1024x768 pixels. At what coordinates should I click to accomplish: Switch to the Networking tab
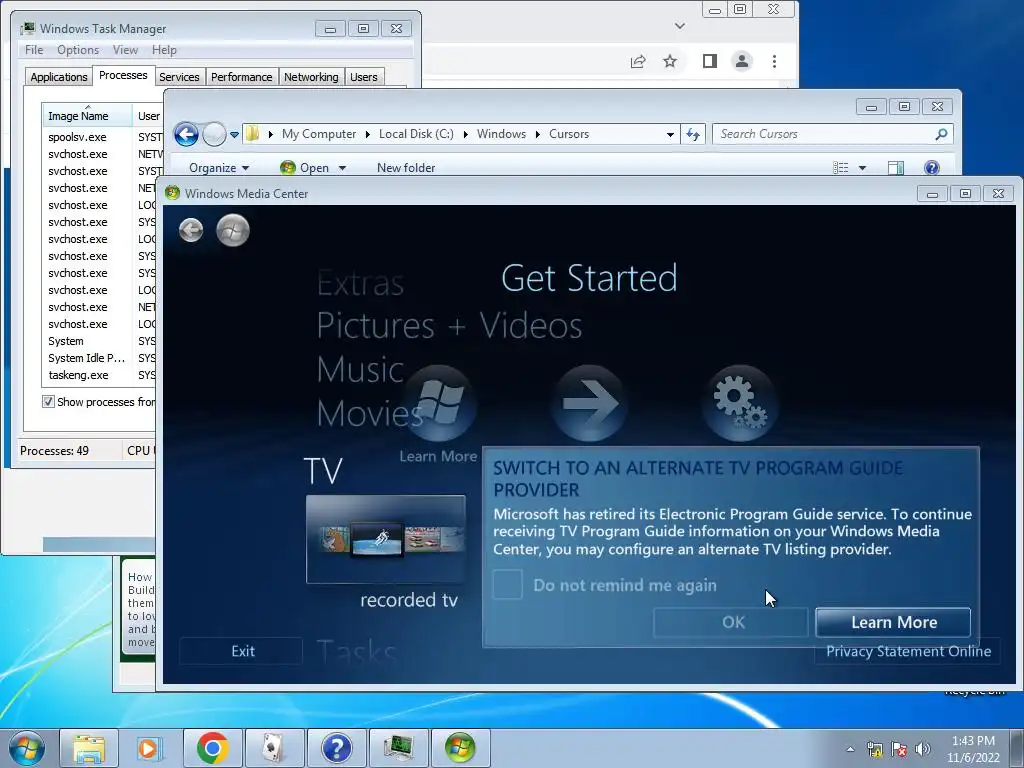[x=311, y=77]
